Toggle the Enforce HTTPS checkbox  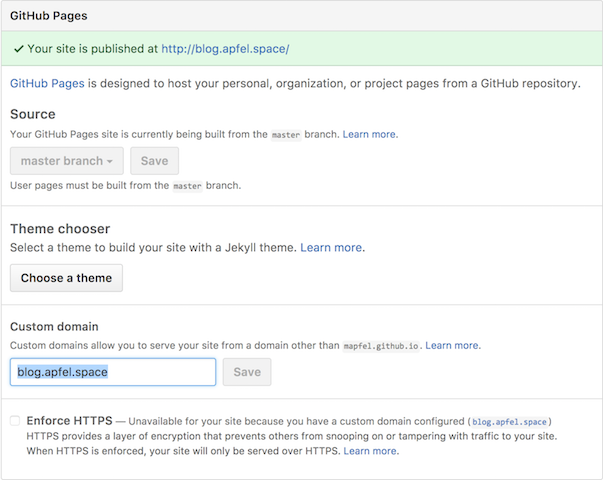(15, 421)
